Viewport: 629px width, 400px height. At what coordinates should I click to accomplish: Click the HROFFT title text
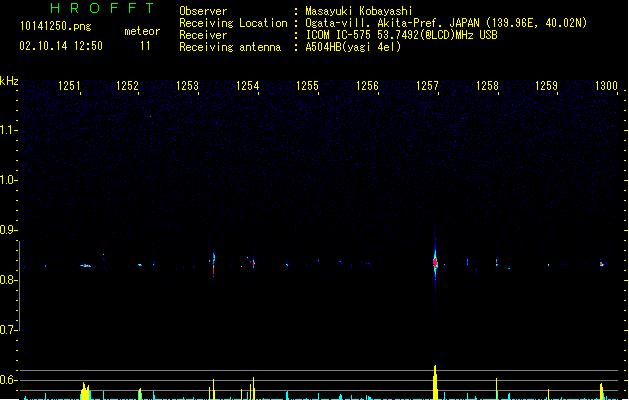point(102,8)
